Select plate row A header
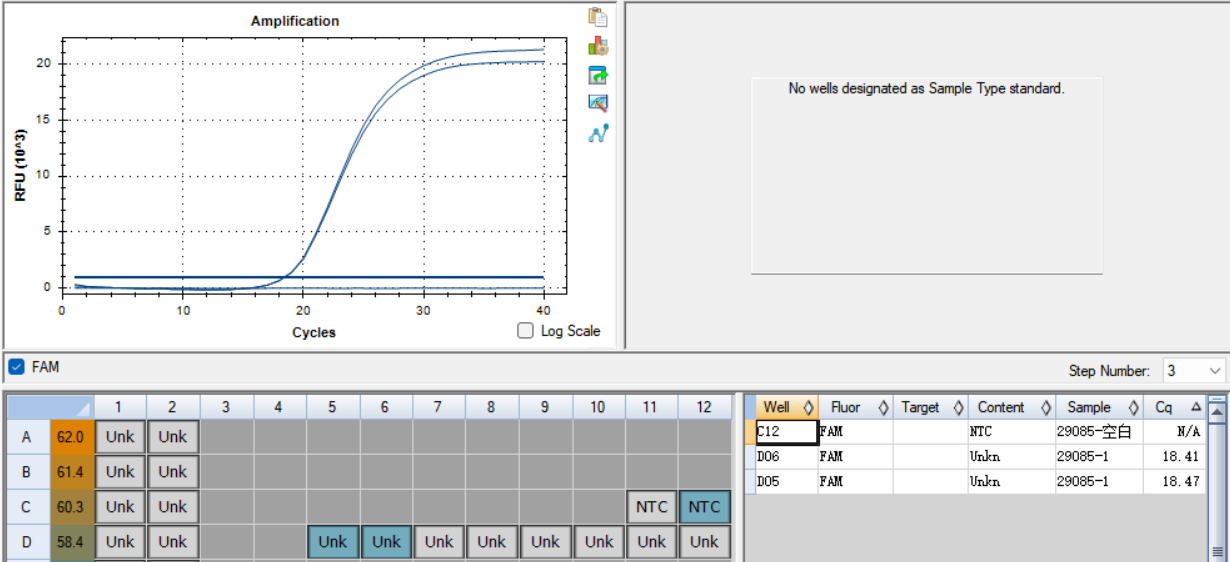Viewport: 1230px width, 562px height. click(x=28, y=437)
